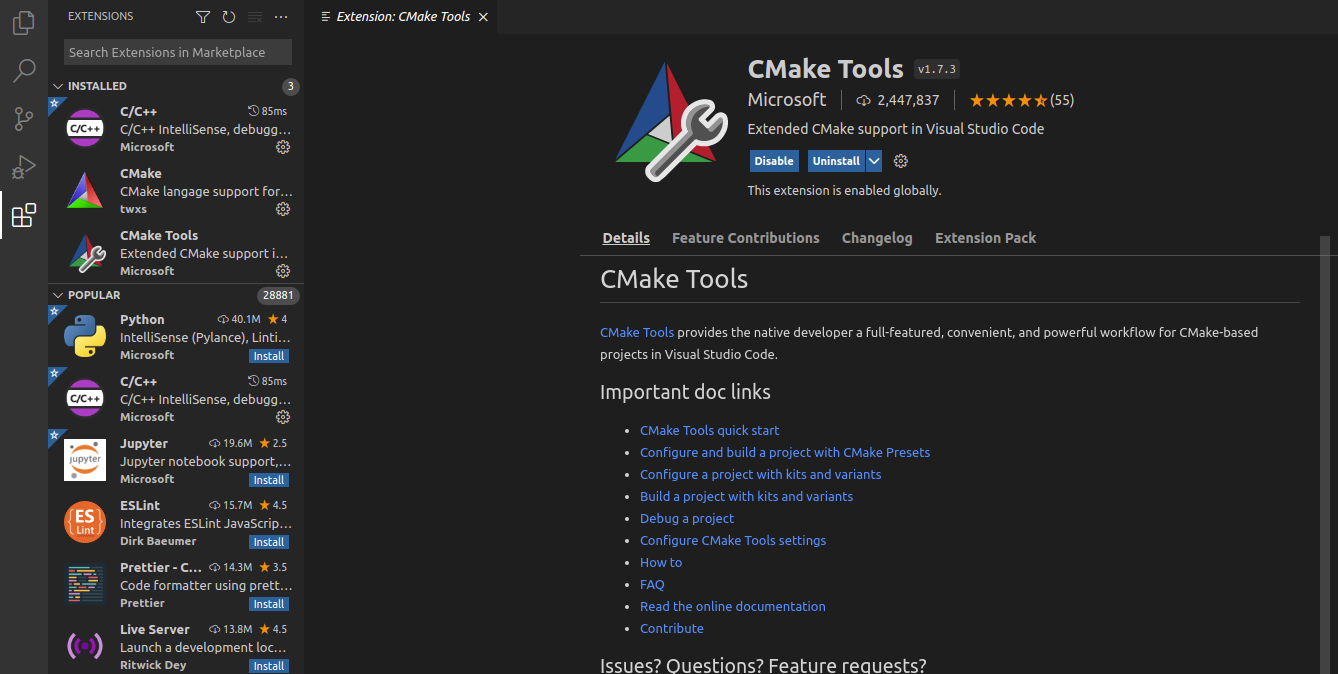Open the Search view in activity bar
1338x674 pixels.
24,71
